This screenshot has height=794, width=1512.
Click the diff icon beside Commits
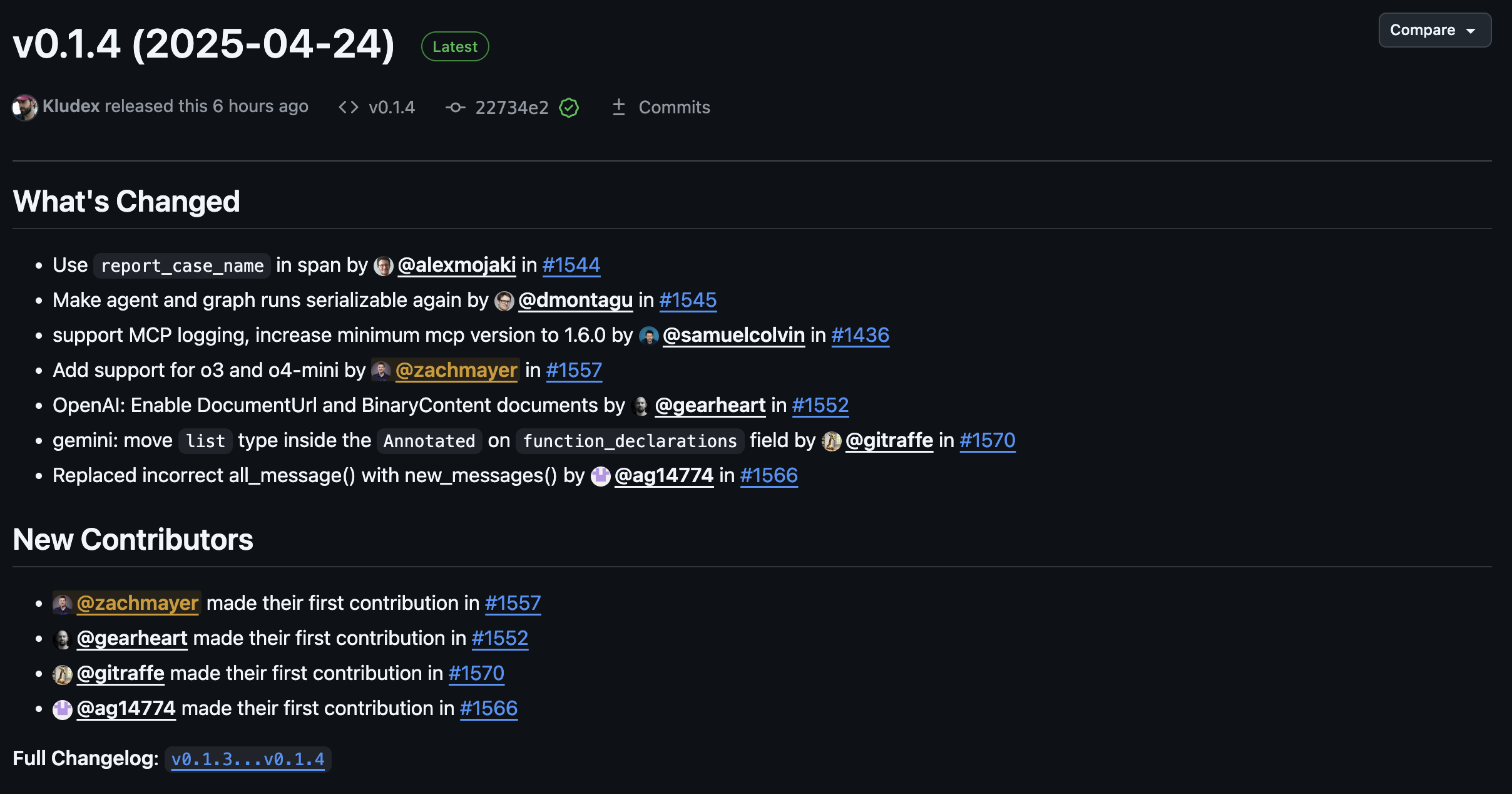click(x=619, y=107)
